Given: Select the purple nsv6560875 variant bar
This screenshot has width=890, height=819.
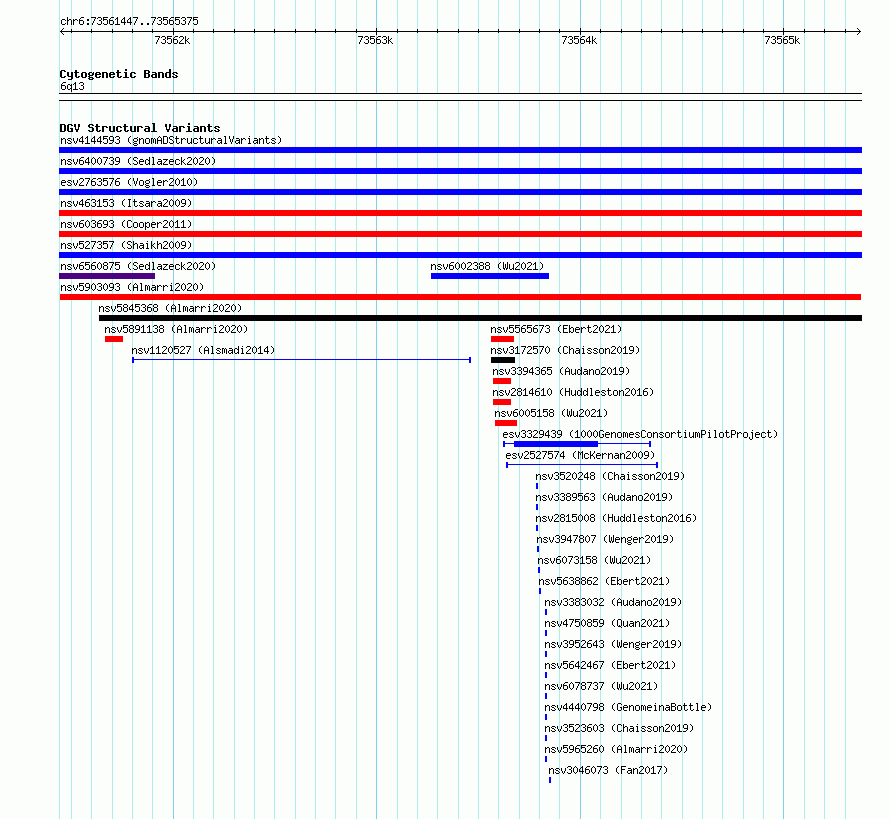Looking at the screenshot, I should (107, 276).
